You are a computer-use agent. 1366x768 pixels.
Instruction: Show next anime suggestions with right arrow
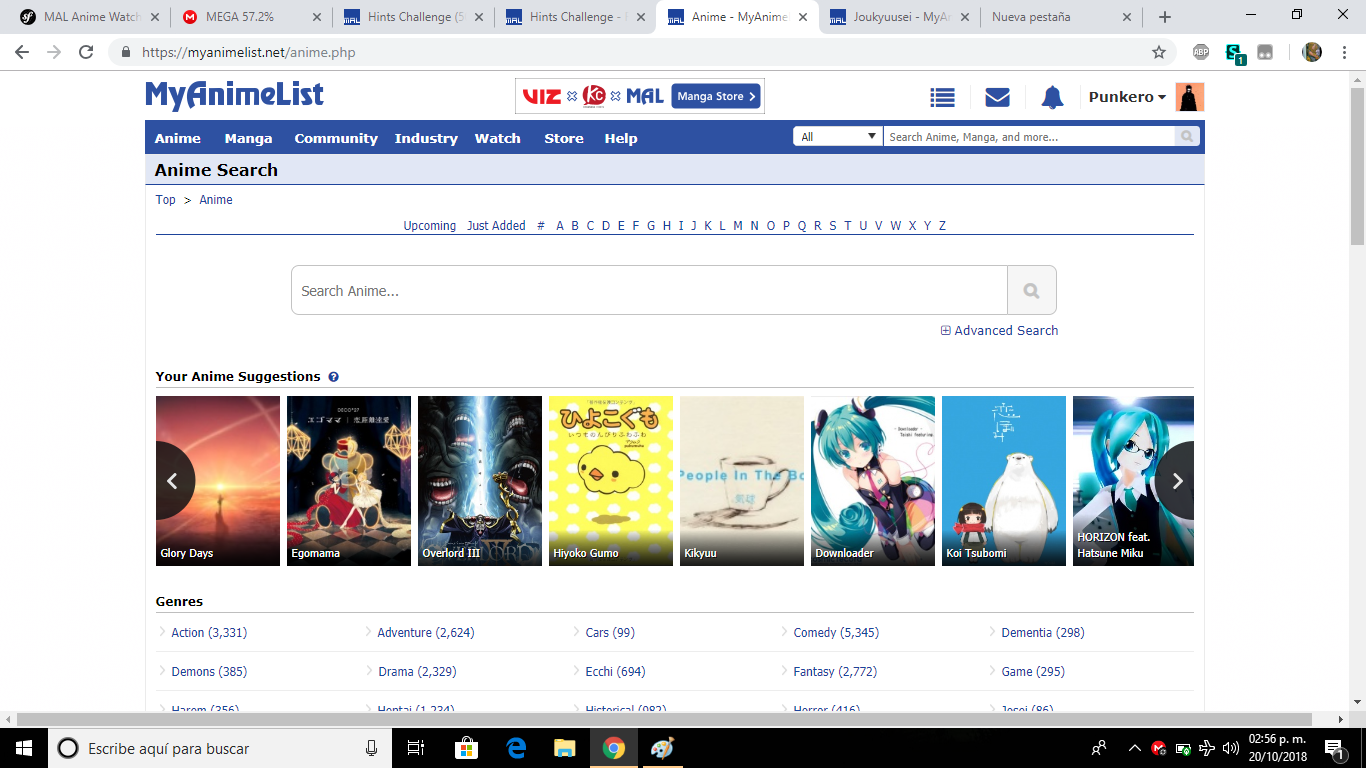click(1177, 481)
